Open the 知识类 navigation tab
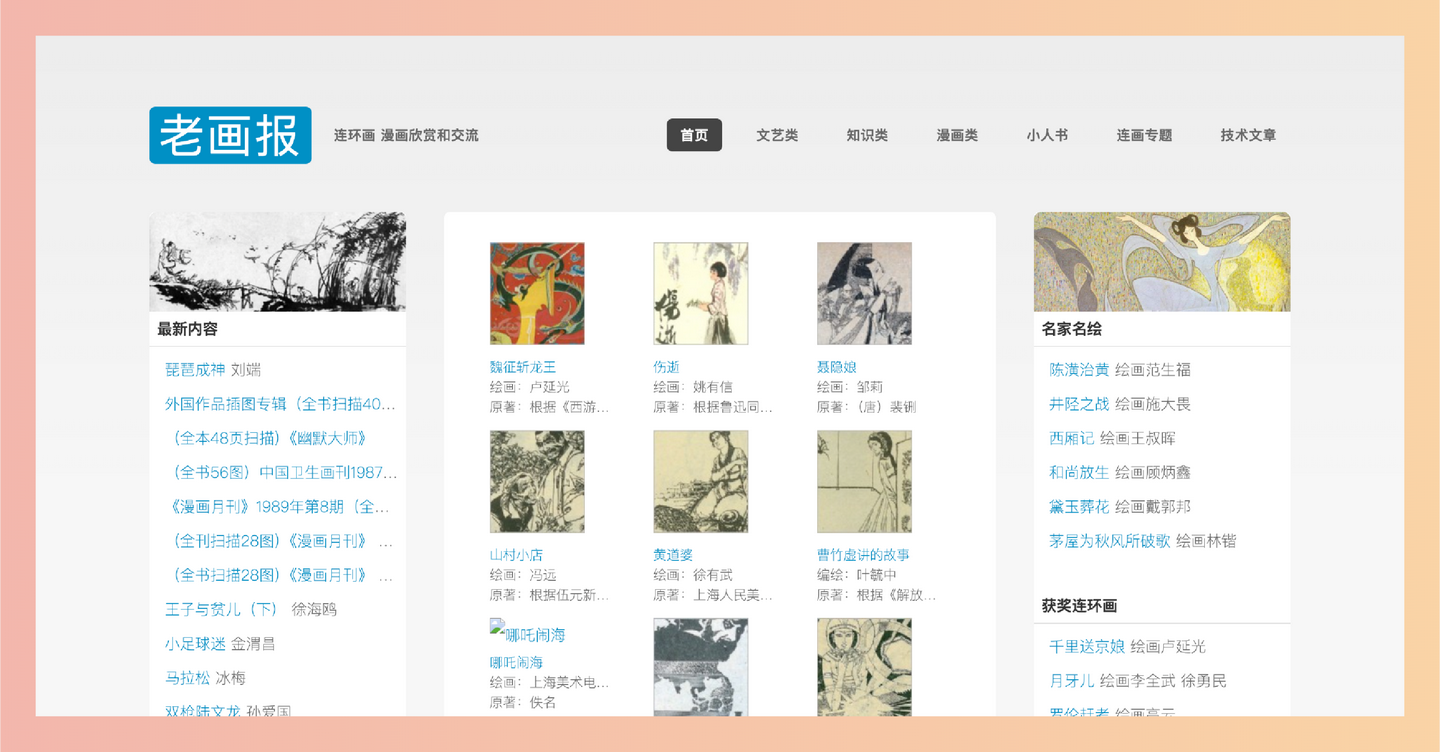Screen dimensions: 1440x752 (x=867, y=135)
